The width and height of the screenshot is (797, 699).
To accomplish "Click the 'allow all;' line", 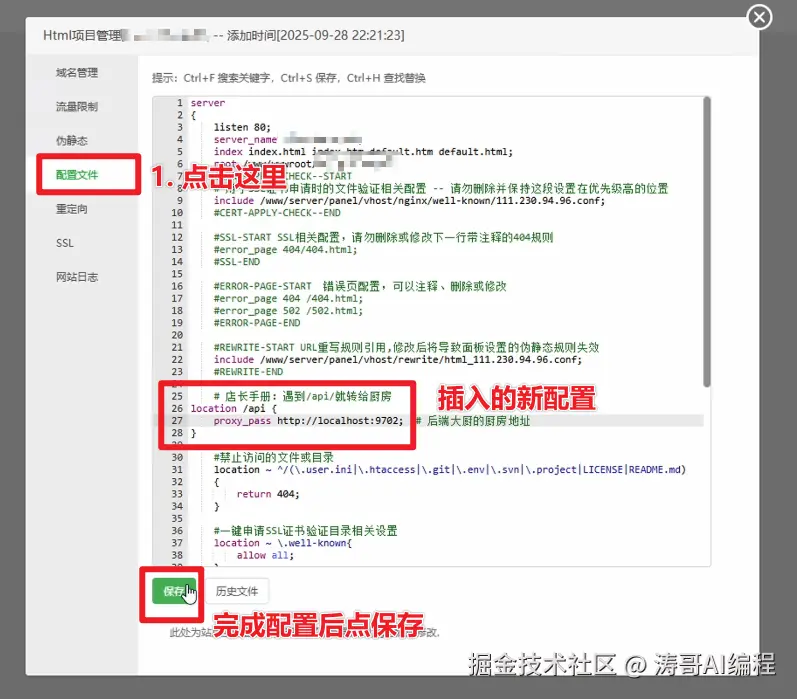I will click(265, 555).
